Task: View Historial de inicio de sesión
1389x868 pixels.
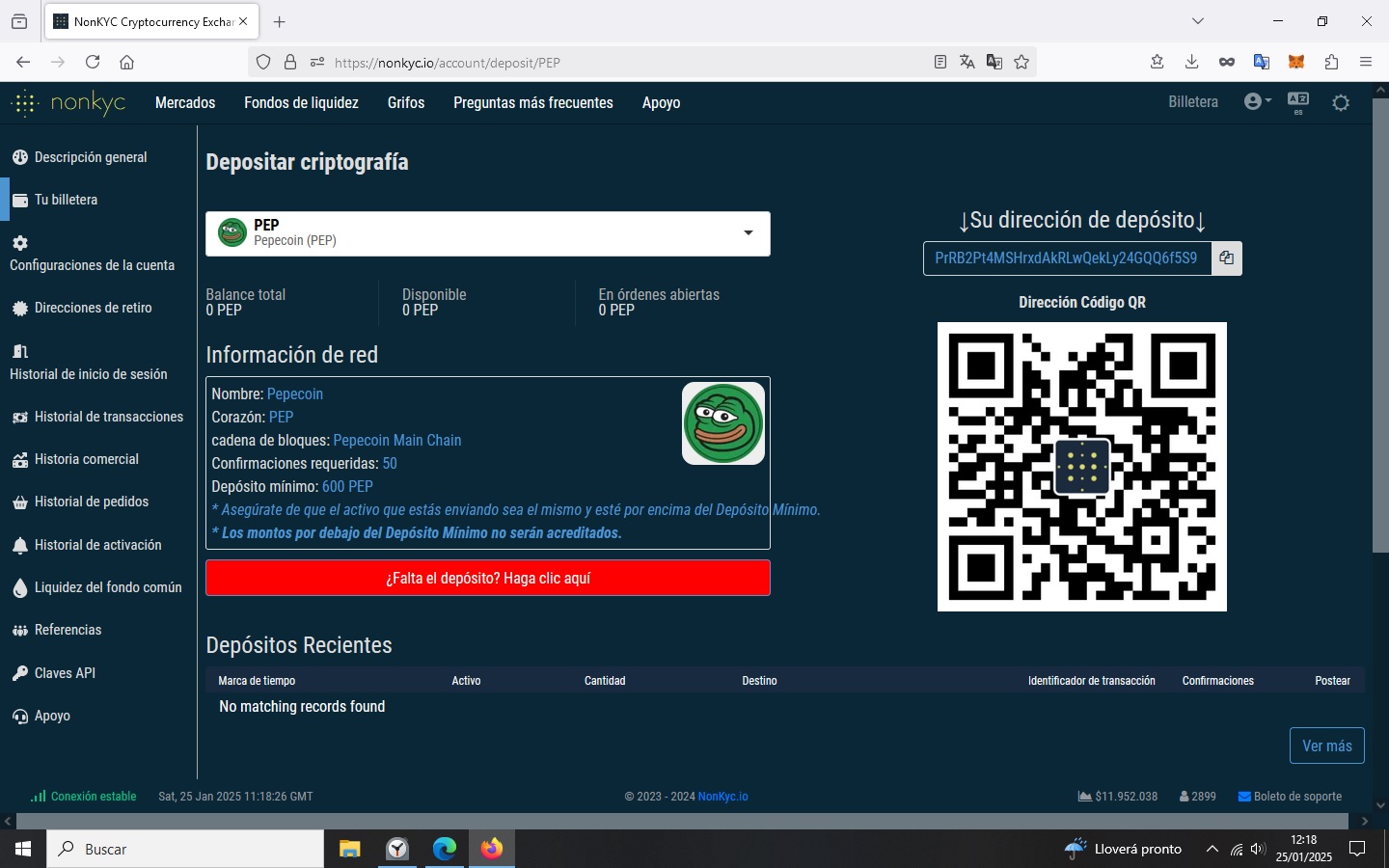Action: click(88, 363)
